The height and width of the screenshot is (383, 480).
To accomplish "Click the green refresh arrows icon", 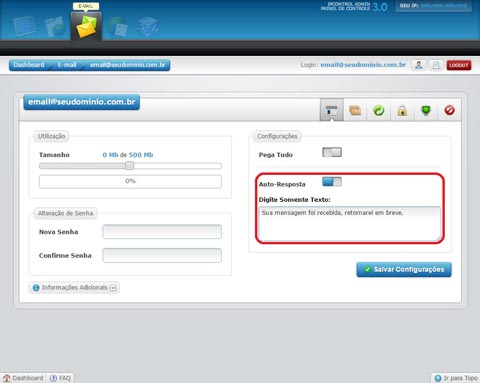I will (379, 110).
